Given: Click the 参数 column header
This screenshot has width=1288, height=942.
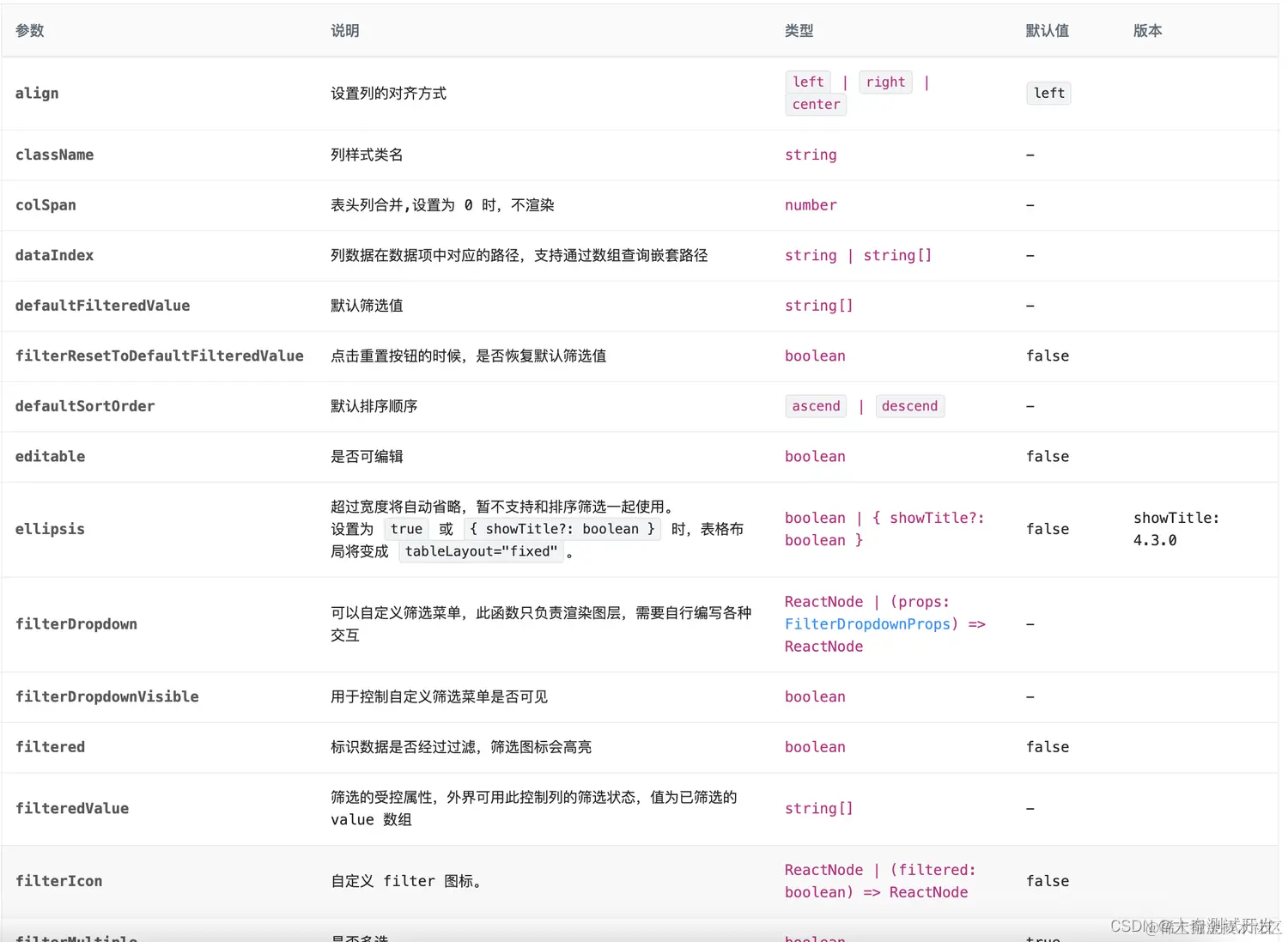Looking at the screenshot, I should (x=29, y=30).
